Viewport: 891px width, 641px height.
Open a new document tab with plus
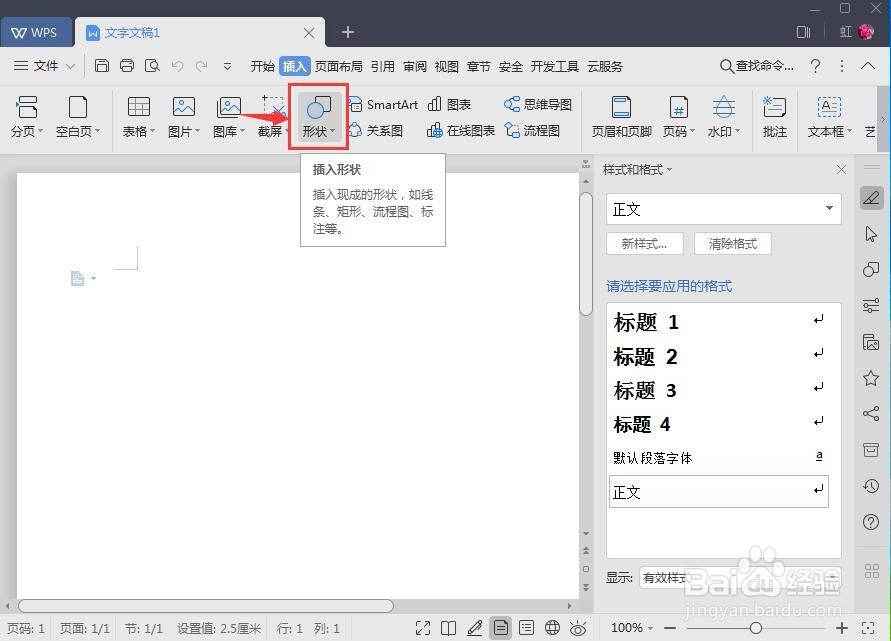tap(348, 32)
